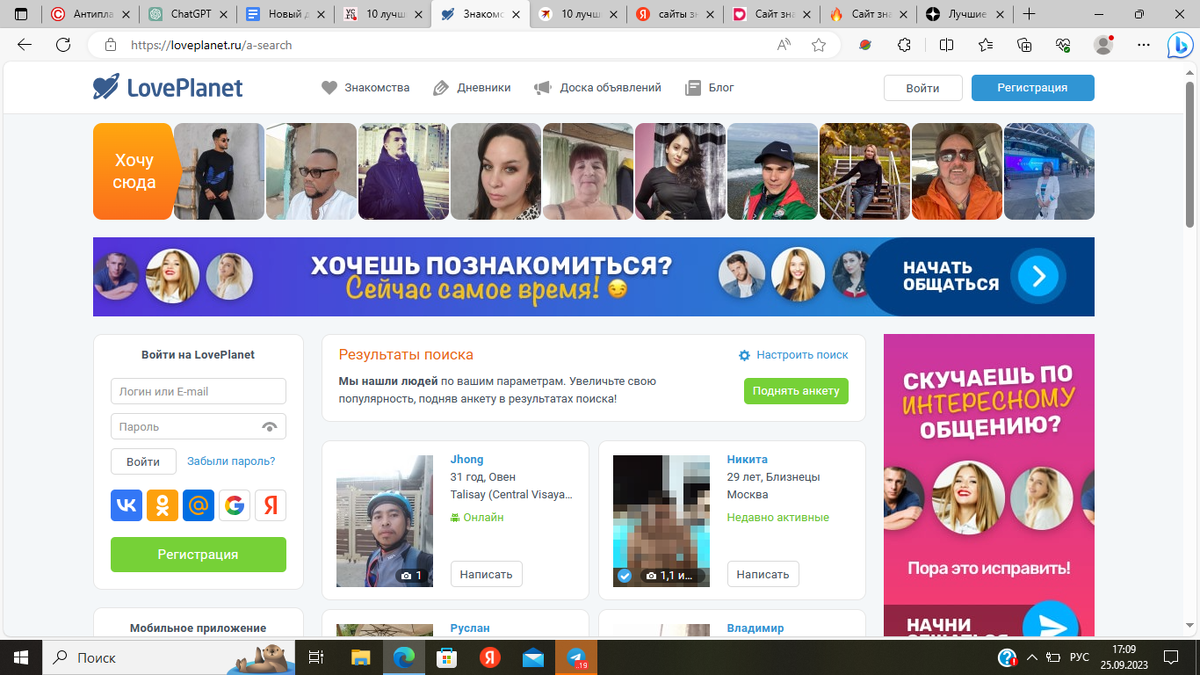Open Edge browser on taskbar
Viewport: 1200px width, 675px height.
tap(404, 657)
